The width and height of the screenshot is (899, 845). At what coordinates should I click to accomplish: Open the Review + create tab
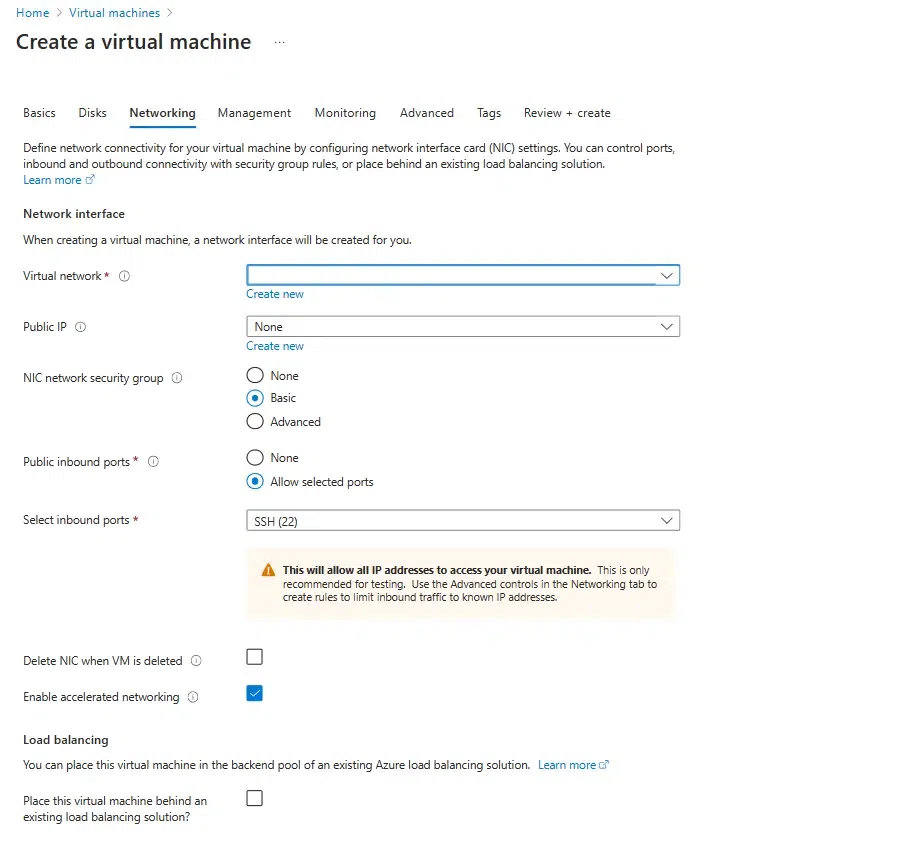[567, 113]
